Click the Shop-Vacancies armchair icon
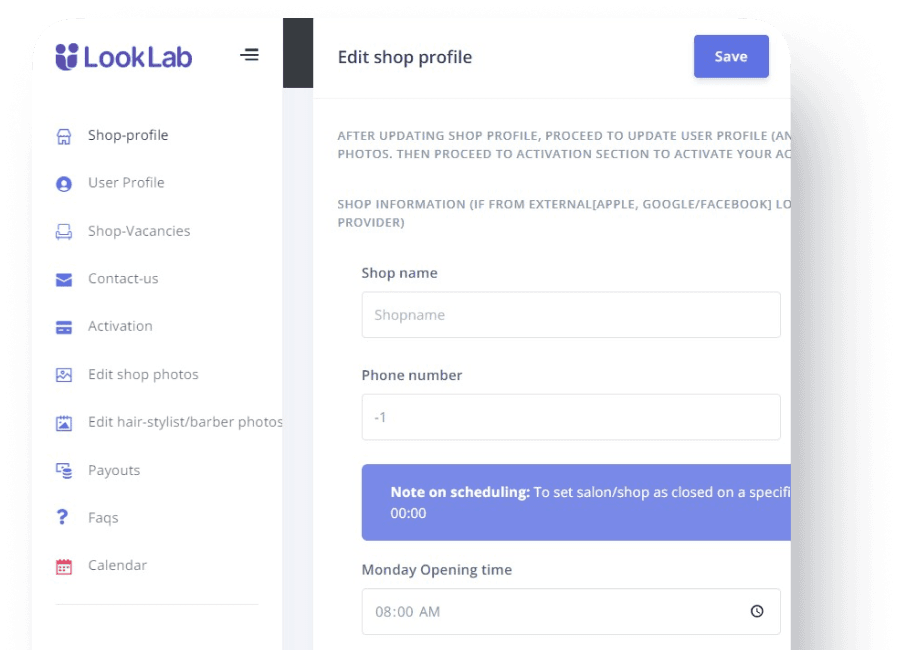 pyautogui.click(x=64, y=232)
